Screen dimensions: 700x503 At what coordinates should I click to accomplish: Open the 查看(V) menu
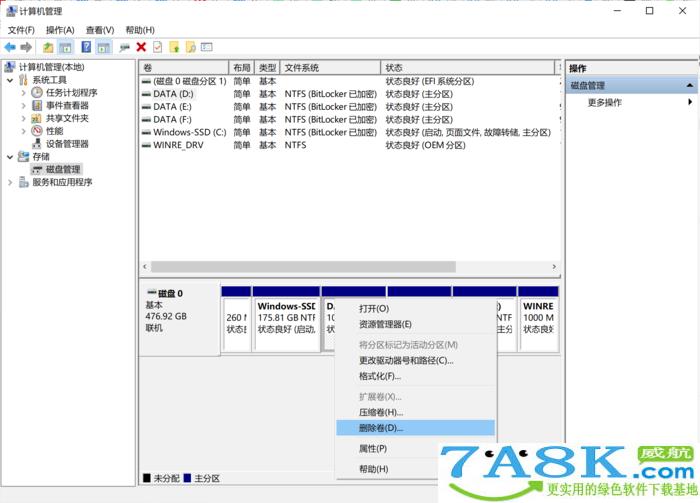click(x=100, y=30)
